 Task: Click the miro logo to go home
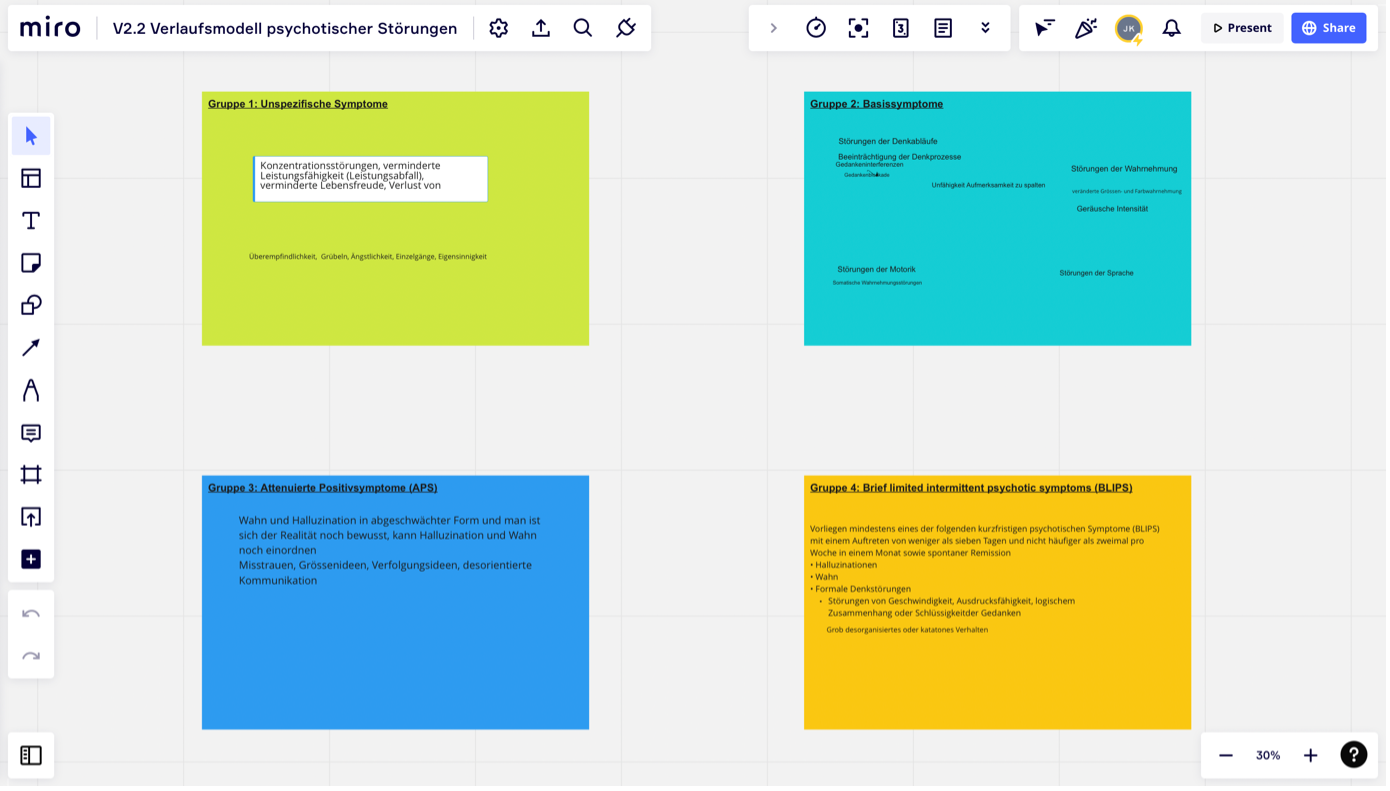tap(50, 28)
